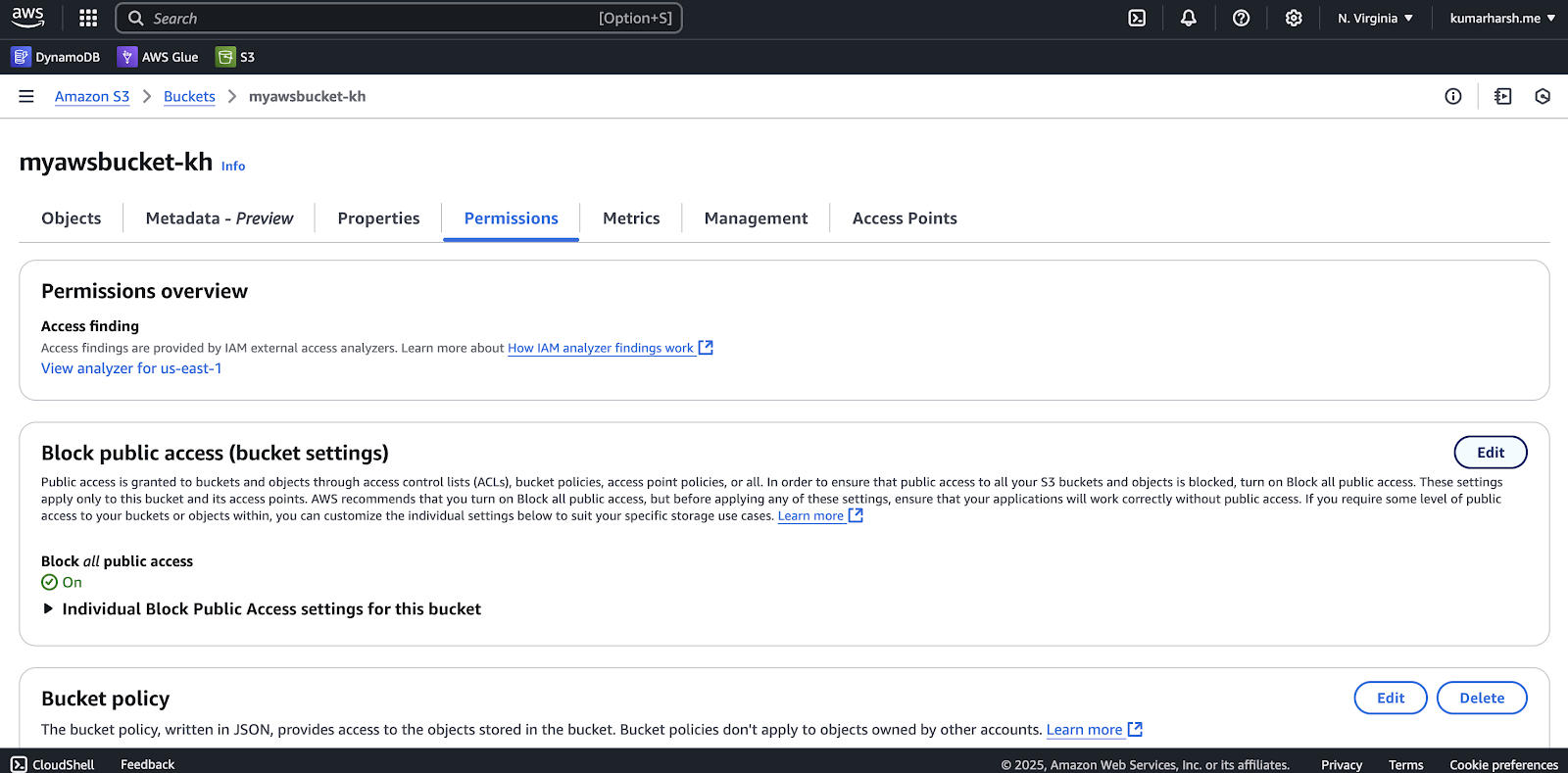The height and width of the screenshot is (773, 1568).
Task: Open notifications bell icon
Action: click(x=1189, y=18)
